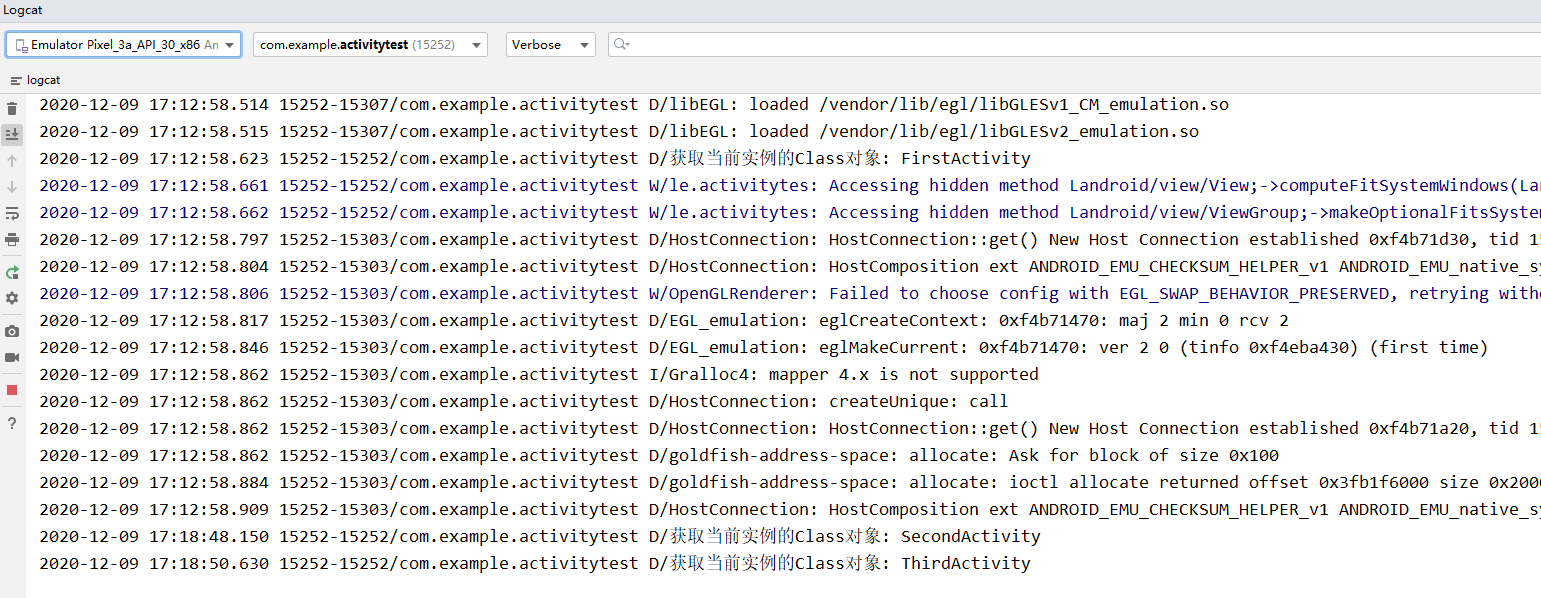Open the Emulator Pixel_3a device dropdown

(x=122, y=44)
